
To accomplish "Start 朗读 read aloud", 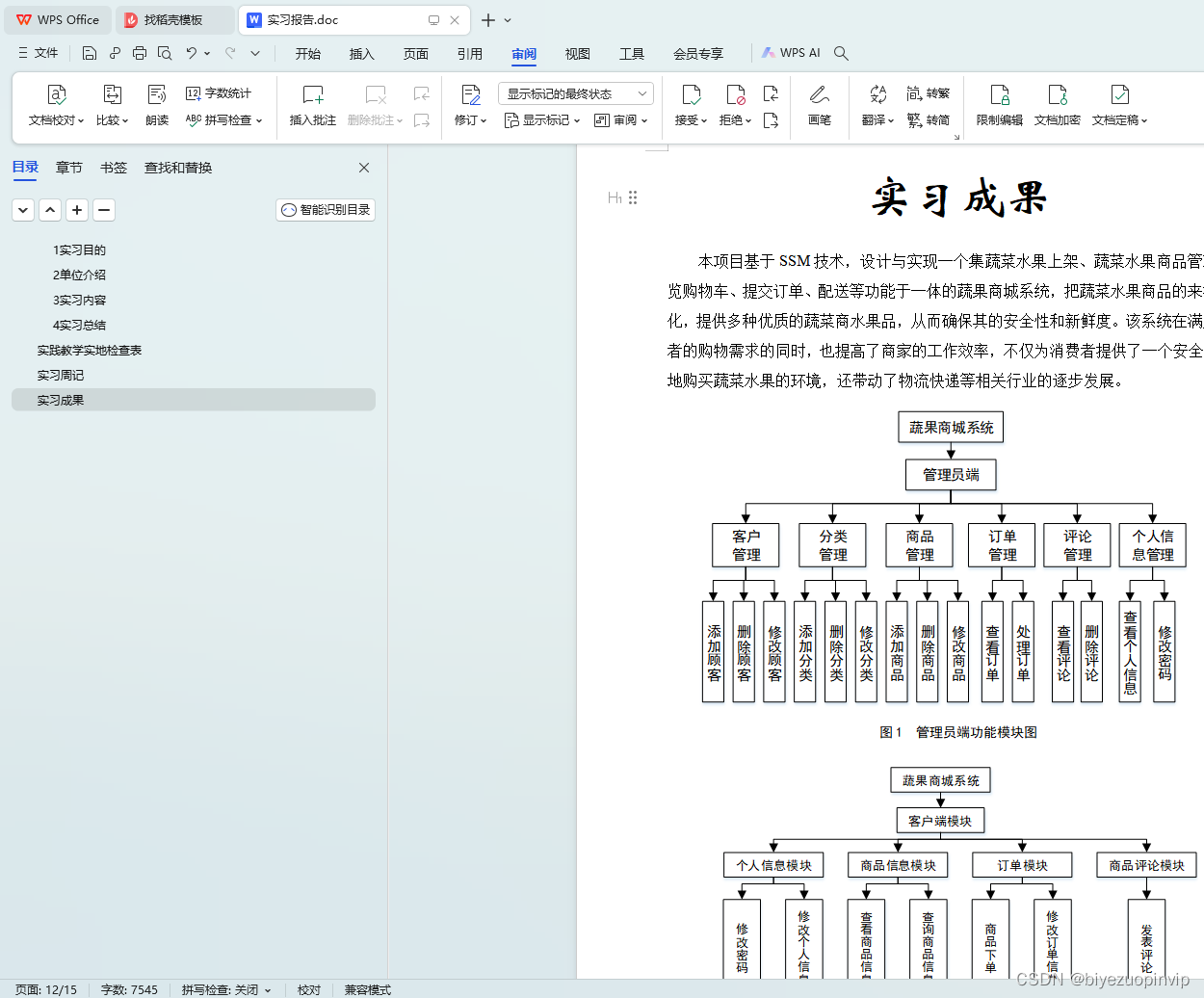I will [157, 106].
